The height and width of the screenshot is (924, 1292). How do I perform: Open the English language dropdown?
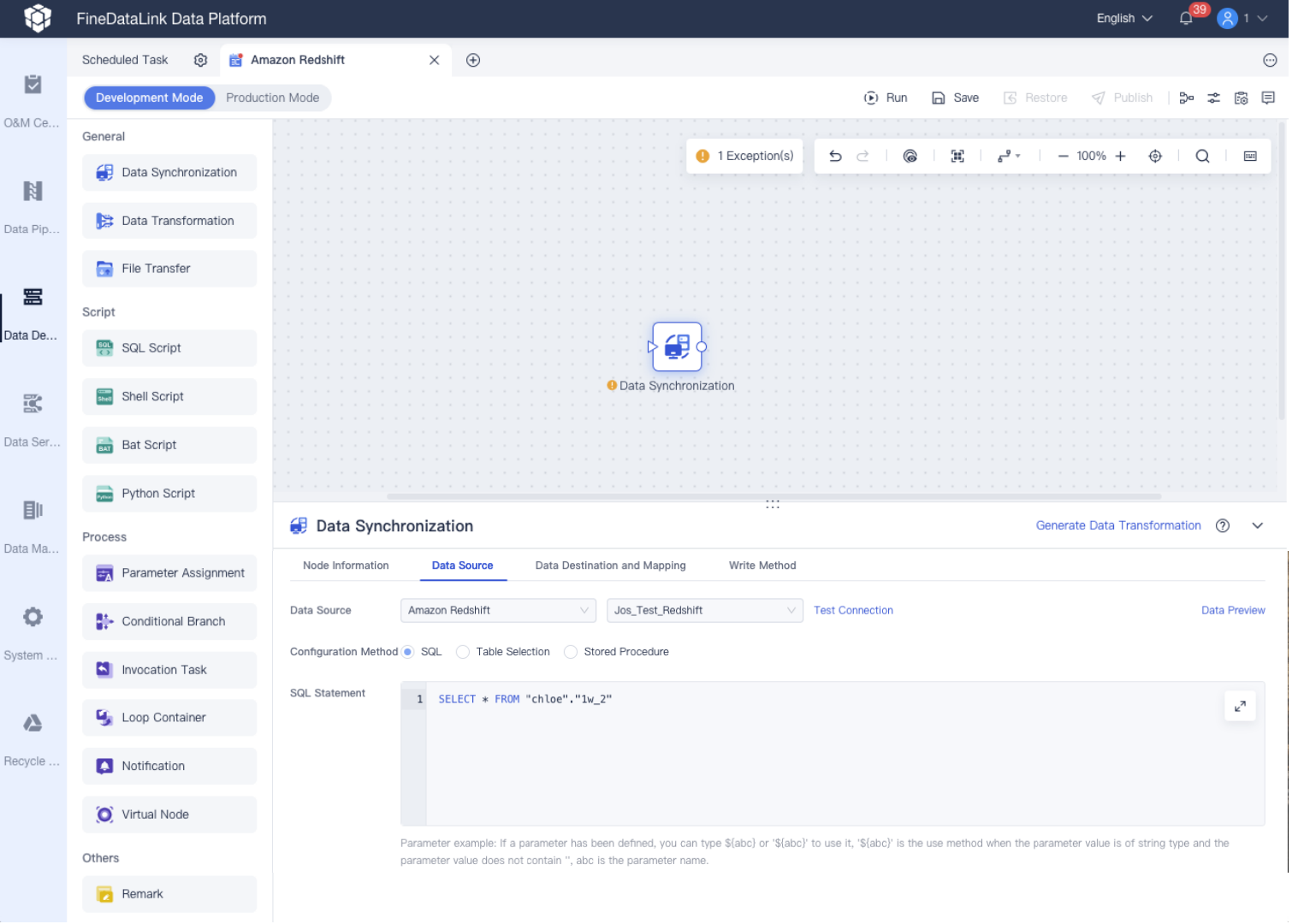point(1124,18)
